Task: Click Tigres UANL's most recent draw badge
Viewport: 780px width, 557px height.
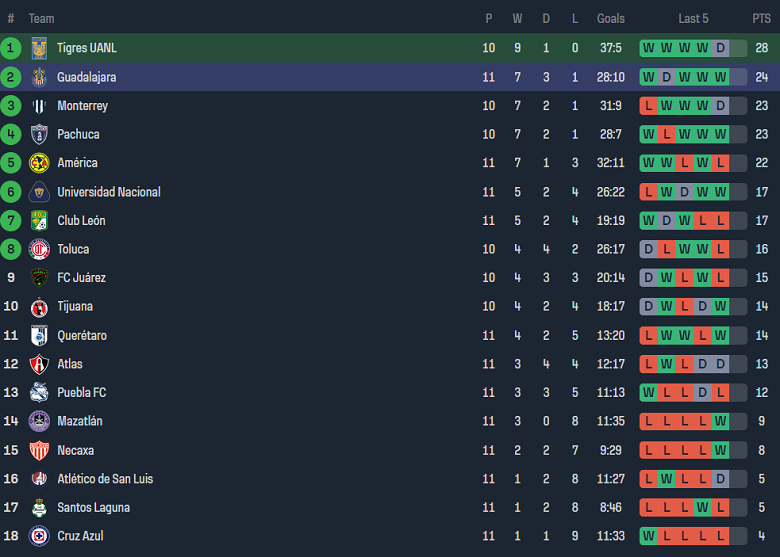Action: [x=720, y=48]
